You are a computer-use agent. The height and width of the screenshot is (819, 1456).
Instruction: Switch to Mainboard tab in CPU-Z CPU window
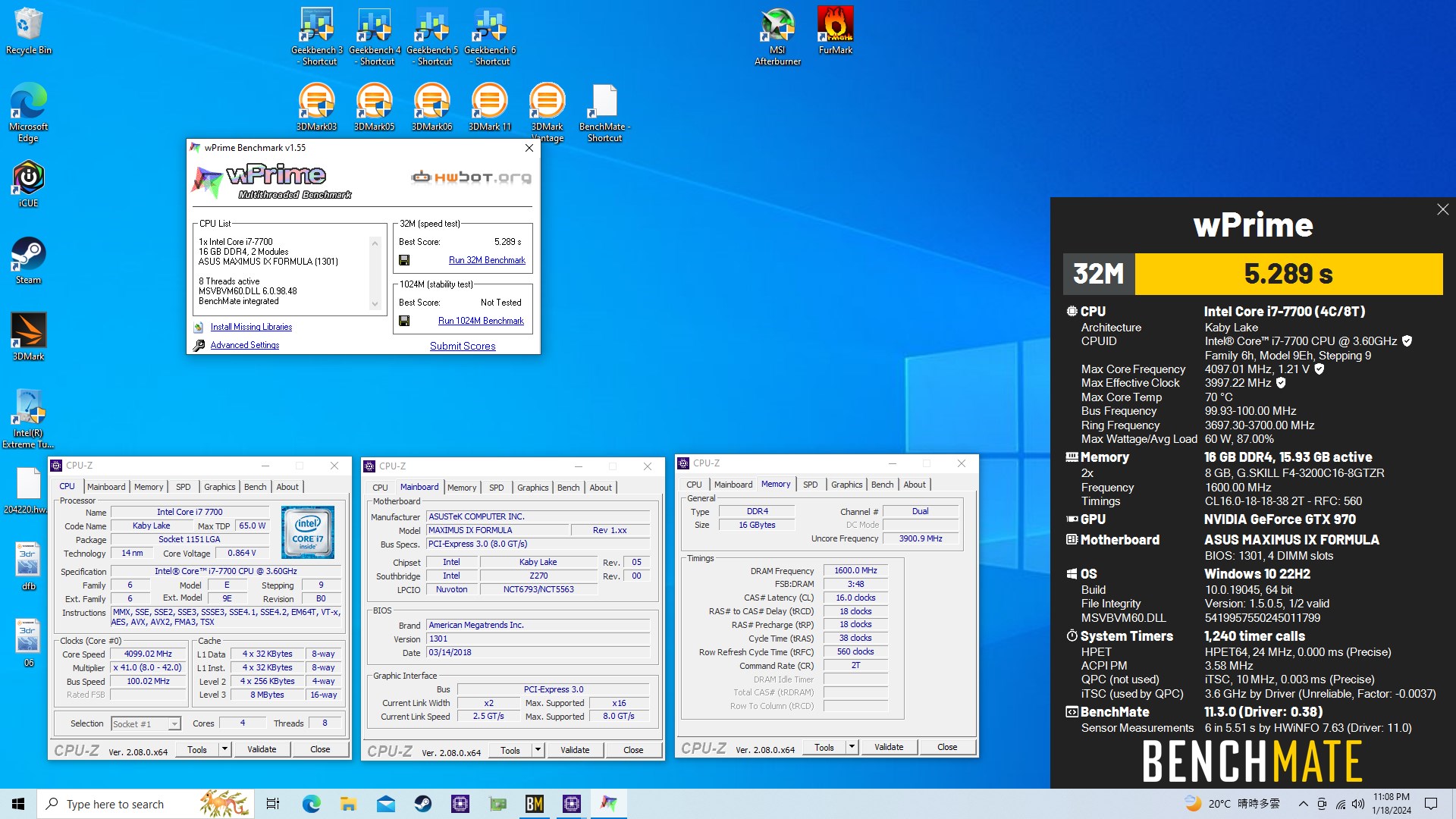(x=106, y=487)
